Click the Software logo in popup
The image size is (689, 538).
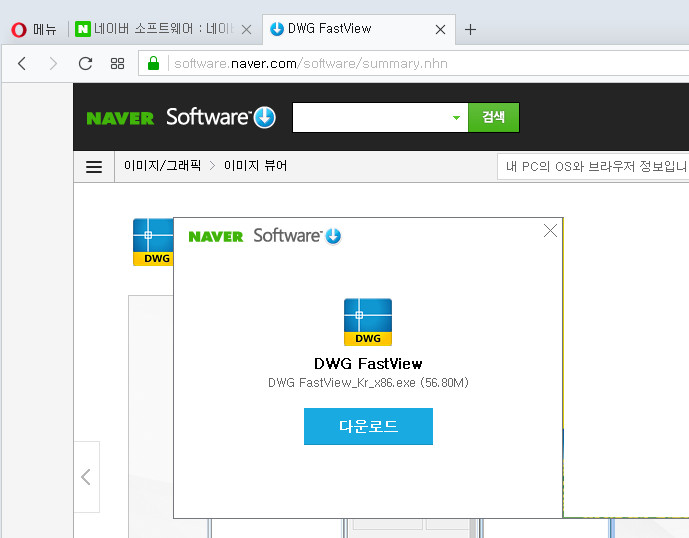297,236
